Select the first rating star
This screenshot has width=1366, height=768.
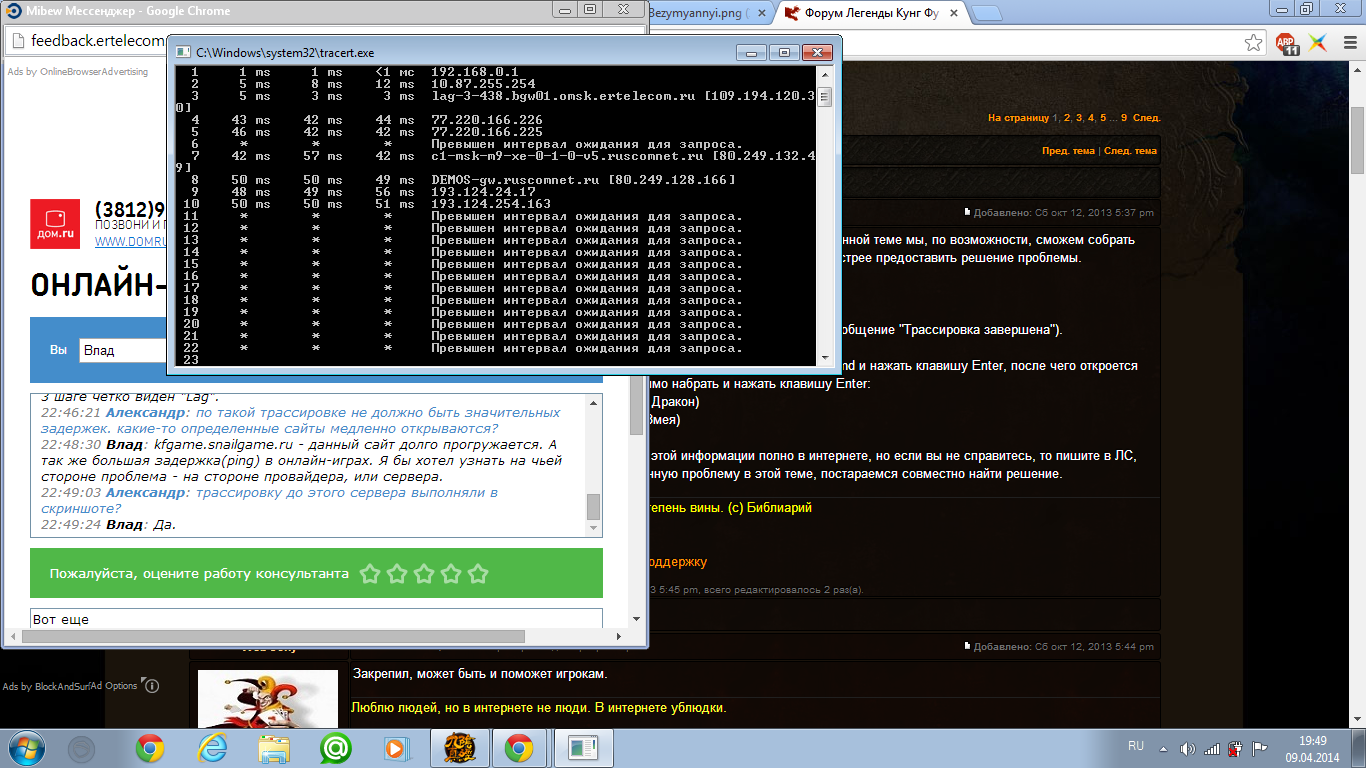click(x=370, y=574)
